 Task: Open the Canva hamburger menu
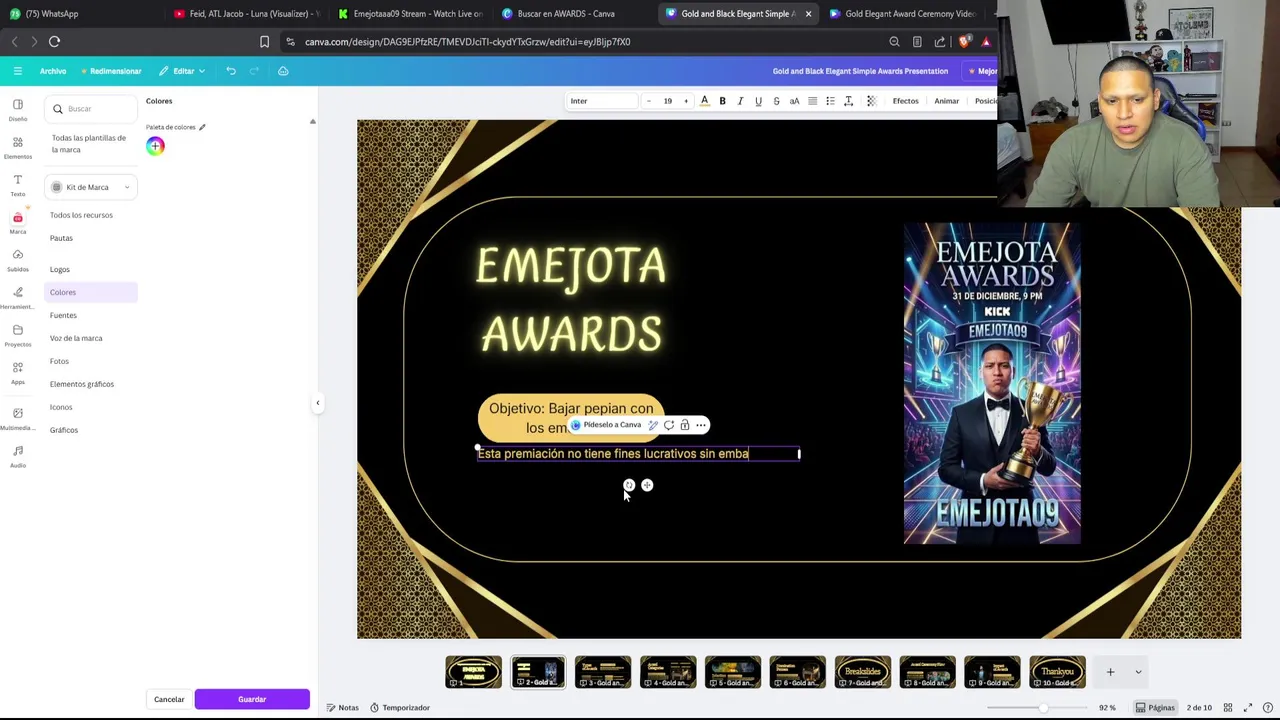tap(17, 71)
